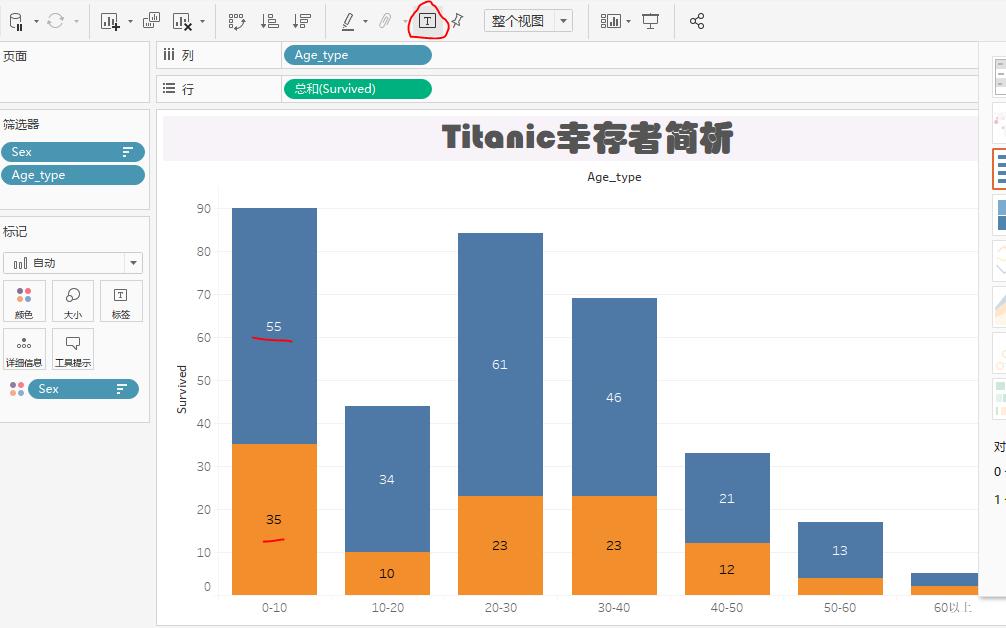Click the blue 30-40 bar segment labeled 46

(614, 397)
